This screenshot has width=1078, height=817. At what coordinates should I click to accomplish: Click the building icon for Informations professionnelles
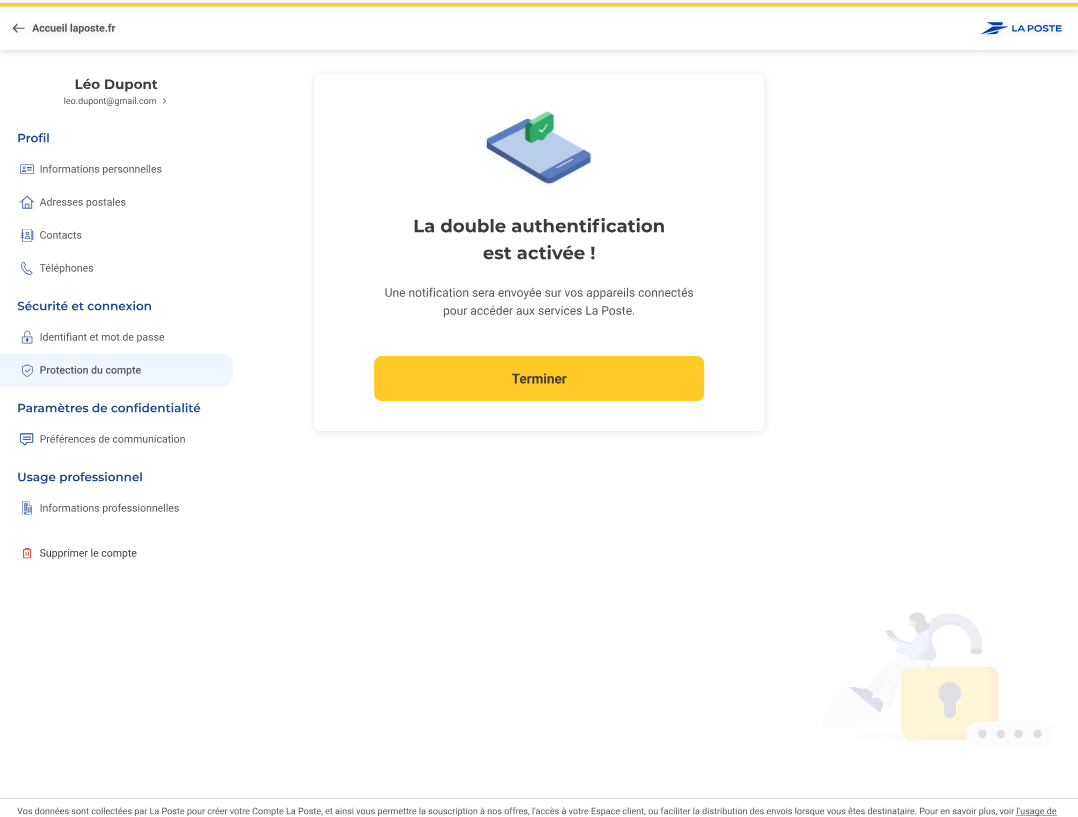pyautogui.click(x=27, y=508)
